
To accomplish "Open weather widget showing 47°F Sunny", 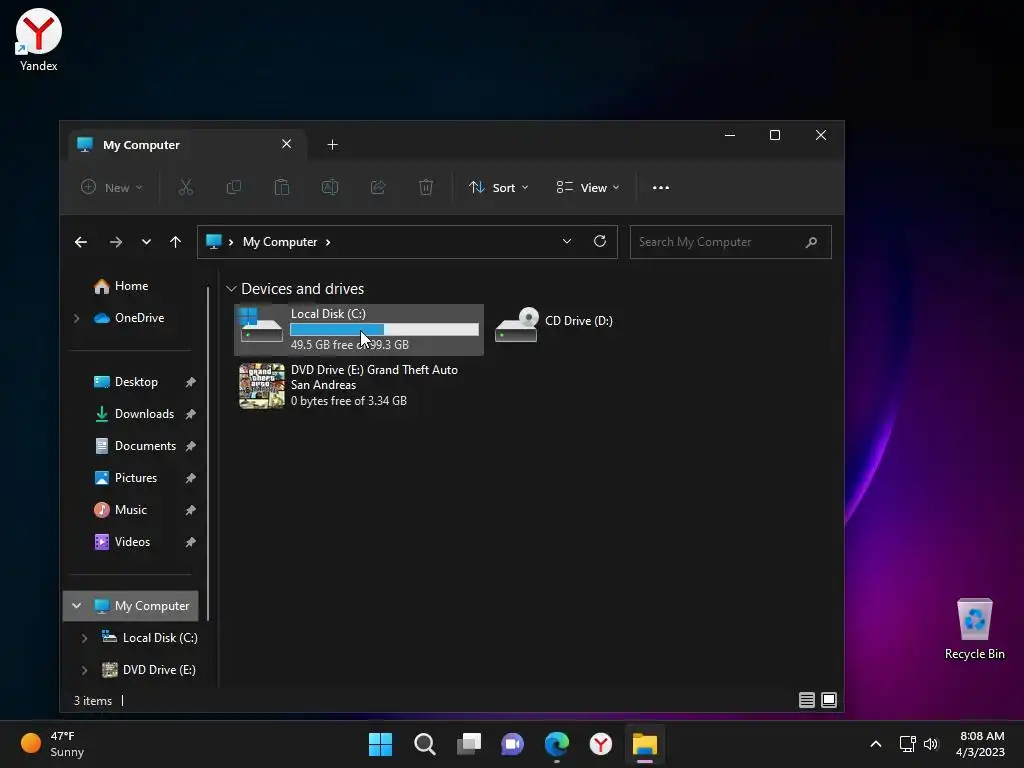I will (x=54, y=744).
